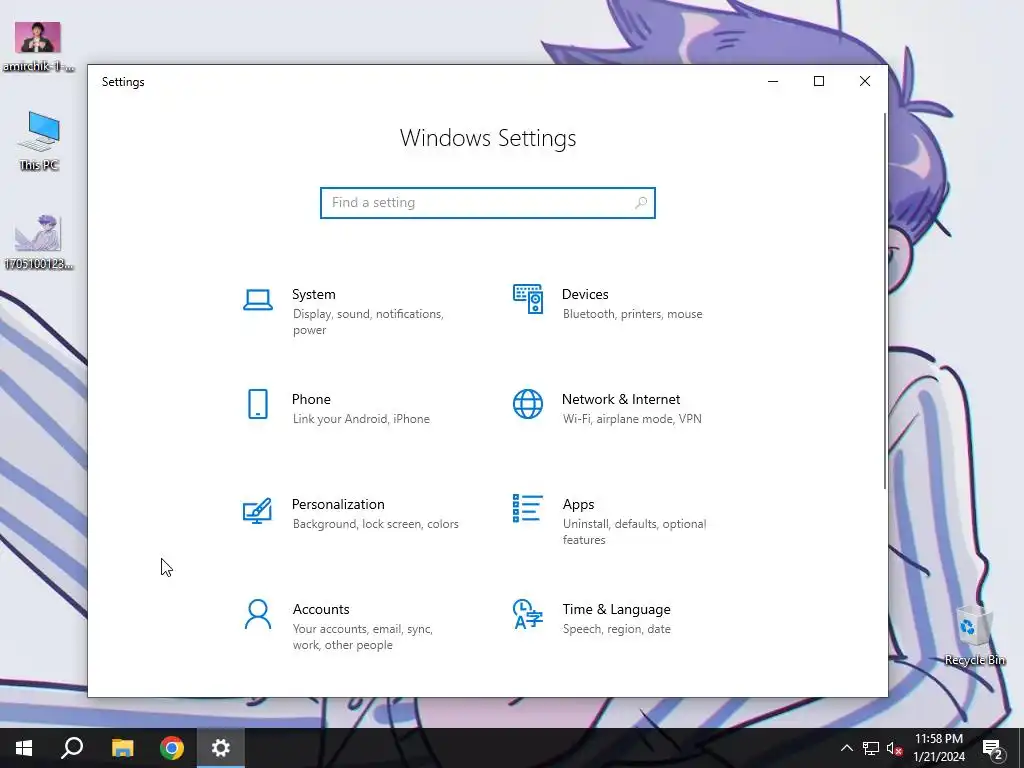This screenshot has height=768, width=1024.
Task: Click "Display, sound, notifications, power" description
Action: coord(368,322)
